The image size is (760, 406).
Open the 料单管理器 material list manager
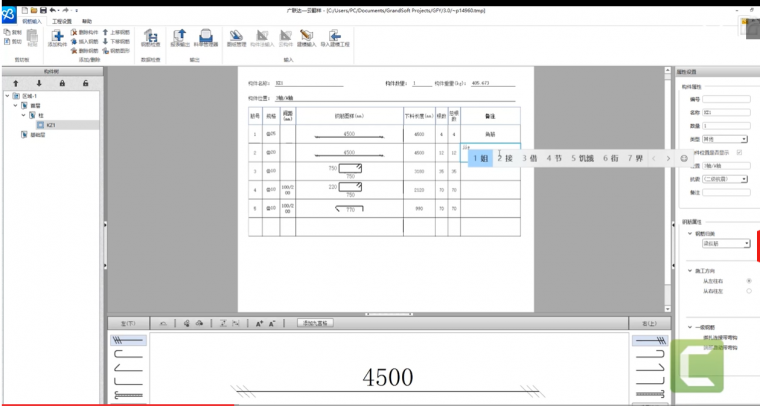pyautogui.click(x=206, y=38)
